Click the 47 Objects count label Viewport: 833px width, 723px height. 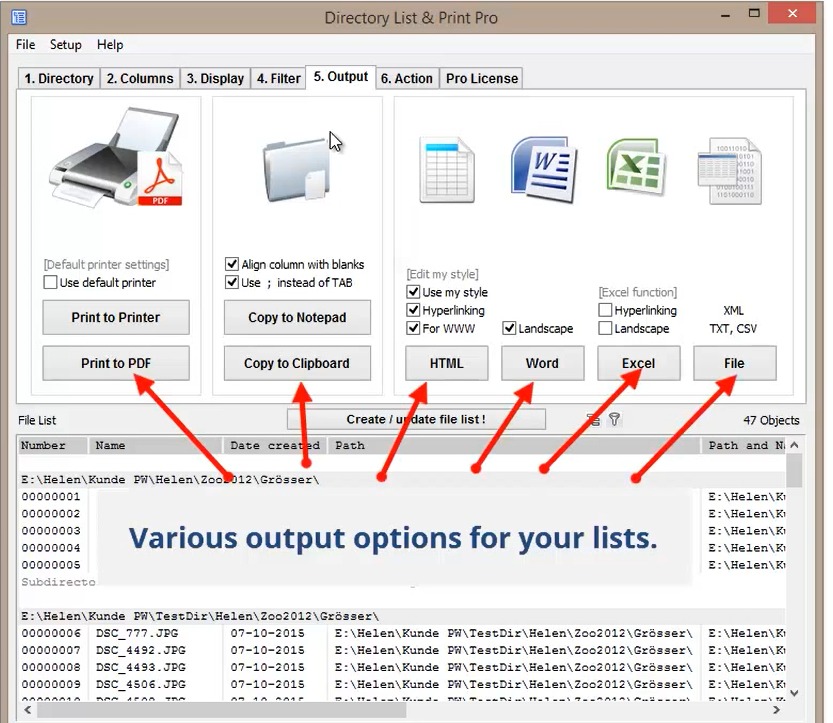click(771, 420)
